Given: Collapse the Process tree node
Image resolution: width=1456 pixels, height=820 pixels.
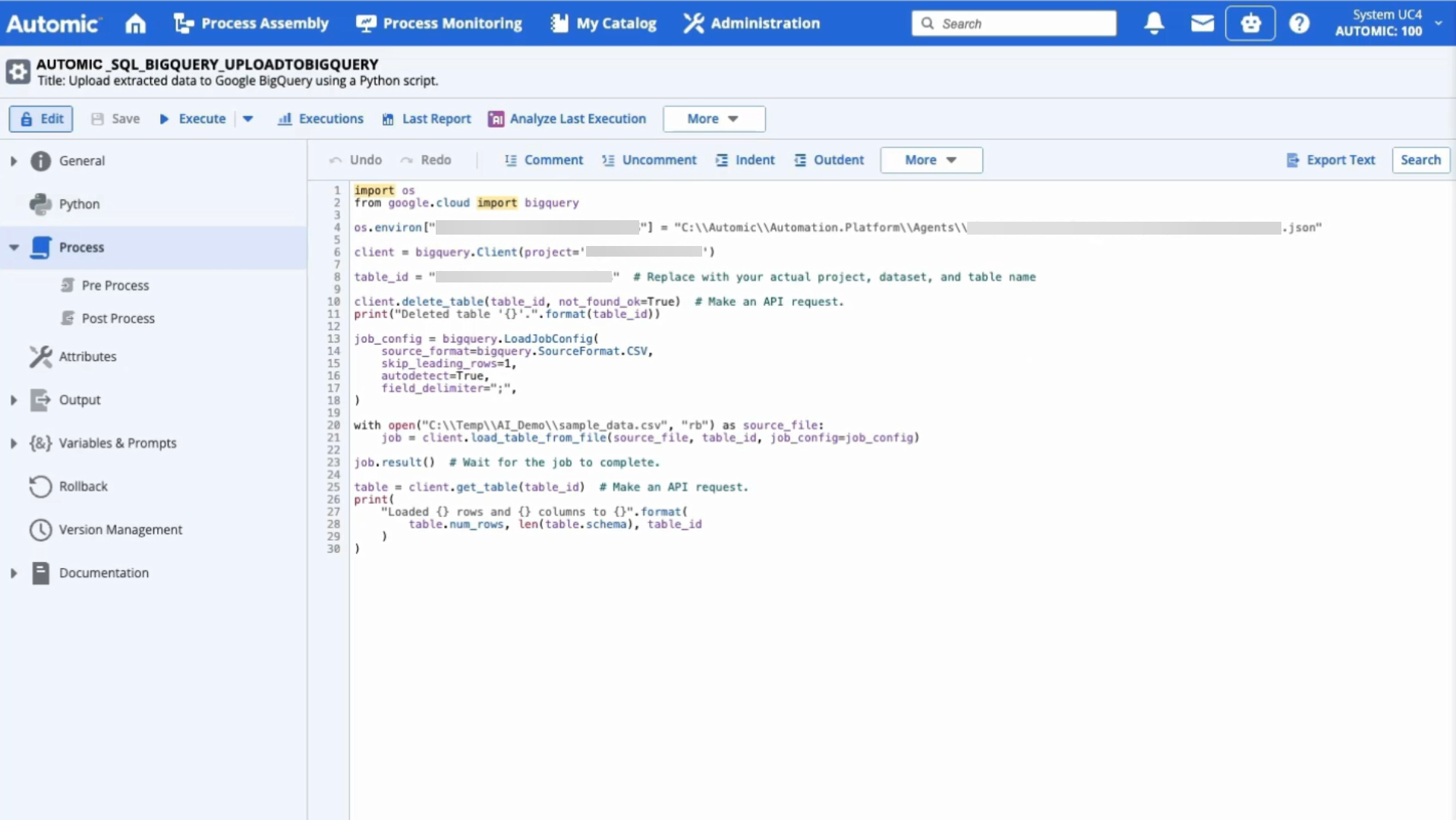Looking at the screenshot, I should coord(14,248).
